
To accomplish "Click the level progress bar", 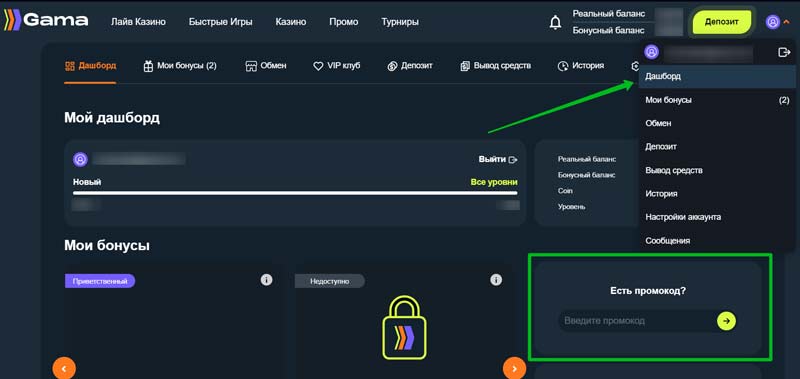I will 295,193.
